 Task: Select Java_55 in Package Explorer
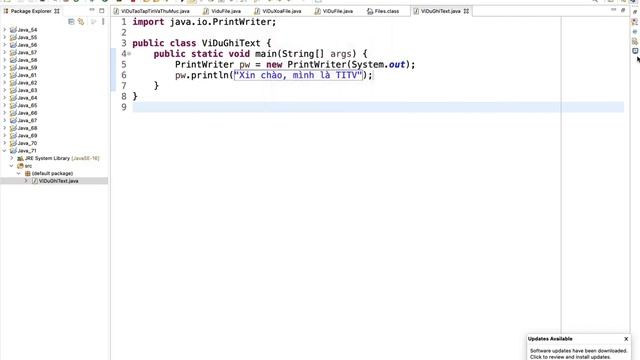click(x=27, y=38)
